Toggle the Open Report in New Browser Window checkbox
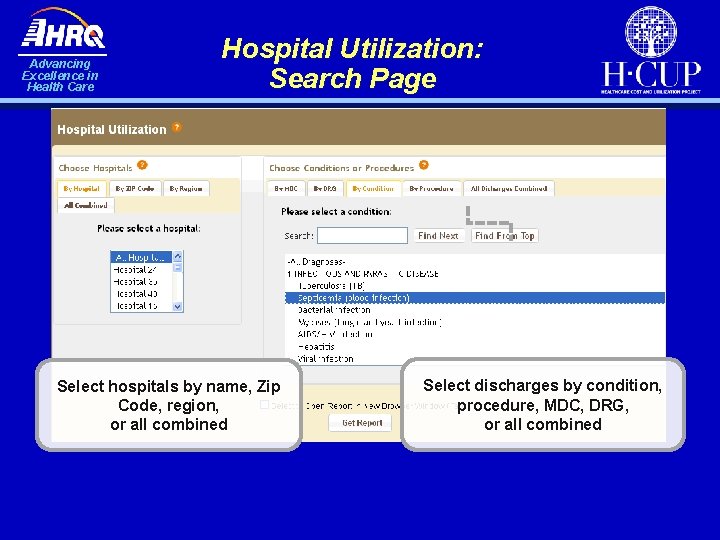720x540 pixels. pyautogui.click(x=264, y=405)
